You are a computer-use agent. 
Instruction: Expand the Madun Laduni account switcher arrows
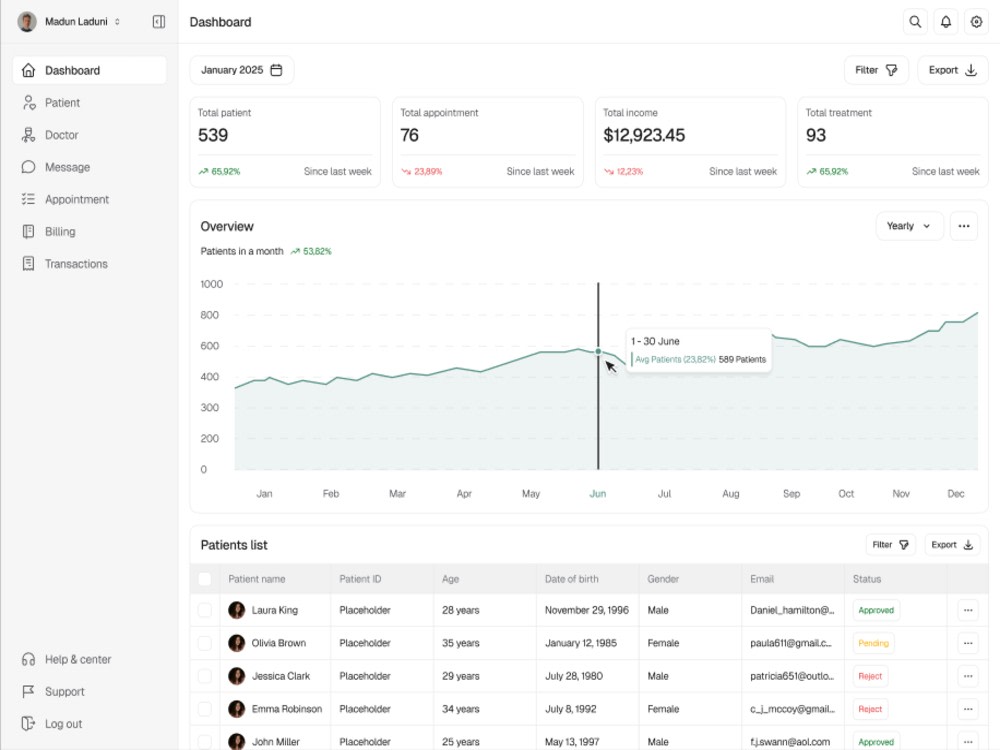pyautogui.click(x=117, y=22)
